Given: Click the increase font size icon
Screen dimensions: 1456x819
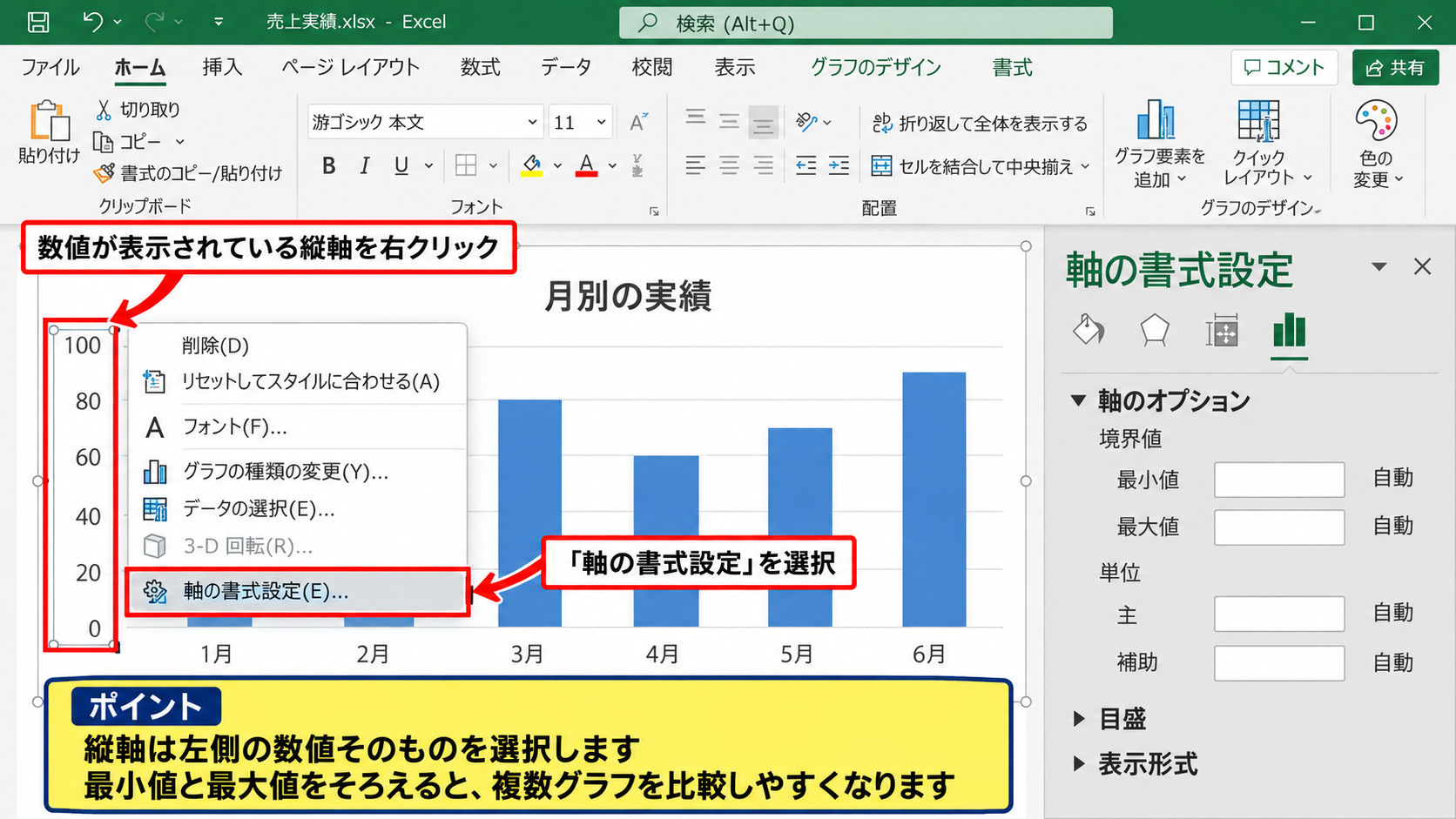Looking at the screenshot, I should 638,123.
